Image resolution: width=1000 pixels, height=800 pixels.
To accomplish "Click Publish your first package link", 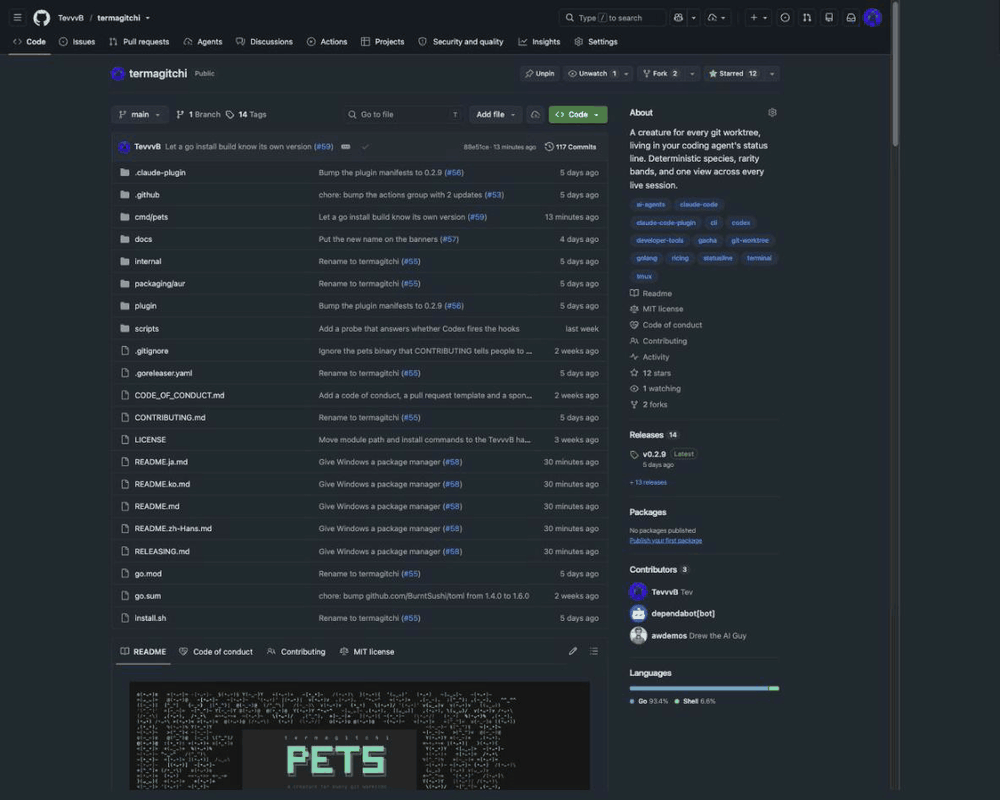I will tap(666, 540).
